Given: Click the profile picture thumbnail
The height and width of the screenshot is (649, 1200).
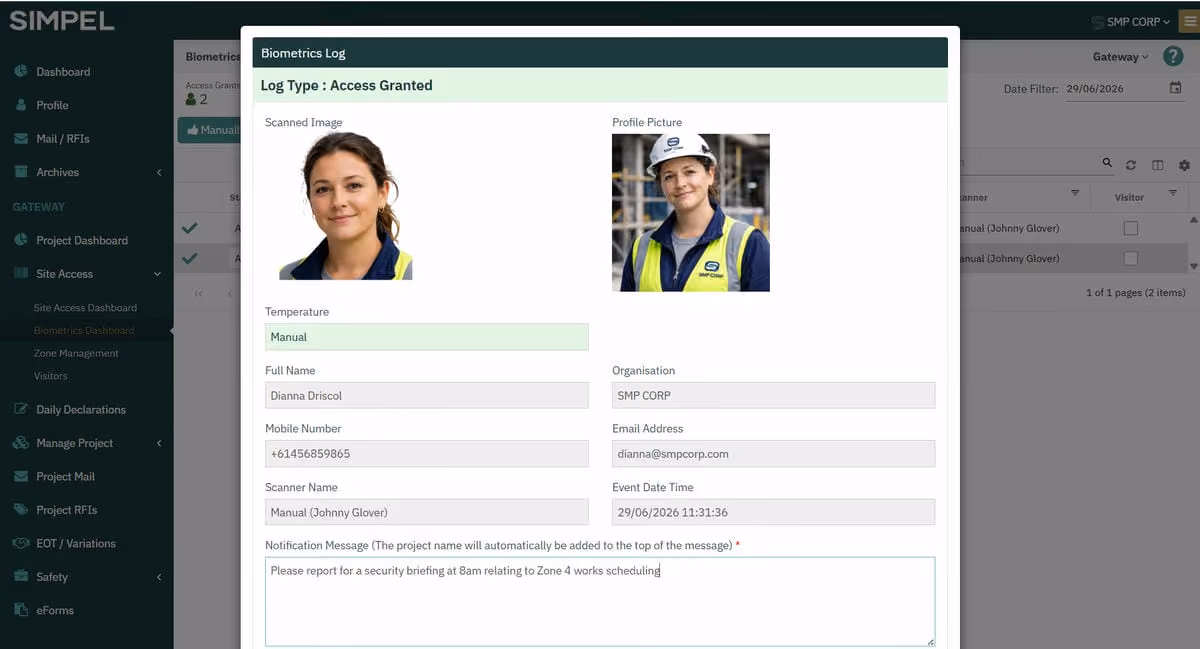Looking at the screenshot, I should tap(691, 212).
